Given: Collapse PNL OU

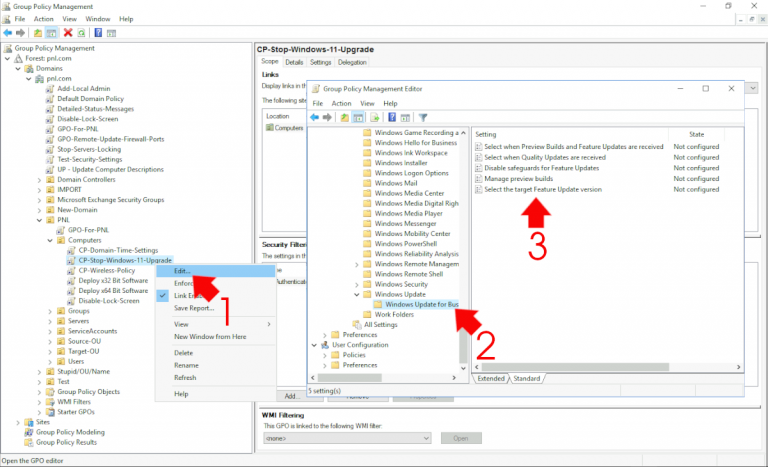Looking at the screenshot, I should [x=39, y=220].
